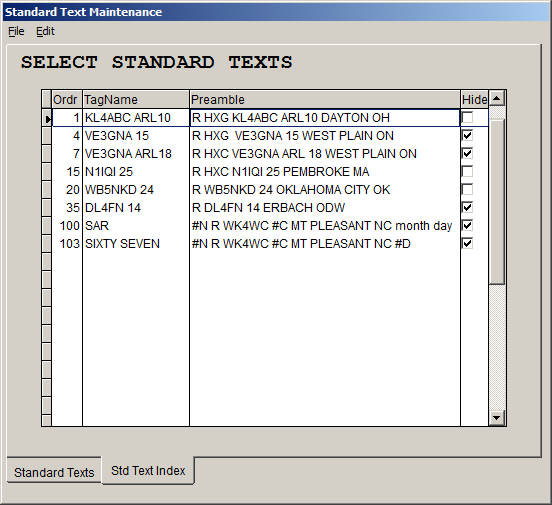Click Ordr cell with value 1

pos(67,118)
